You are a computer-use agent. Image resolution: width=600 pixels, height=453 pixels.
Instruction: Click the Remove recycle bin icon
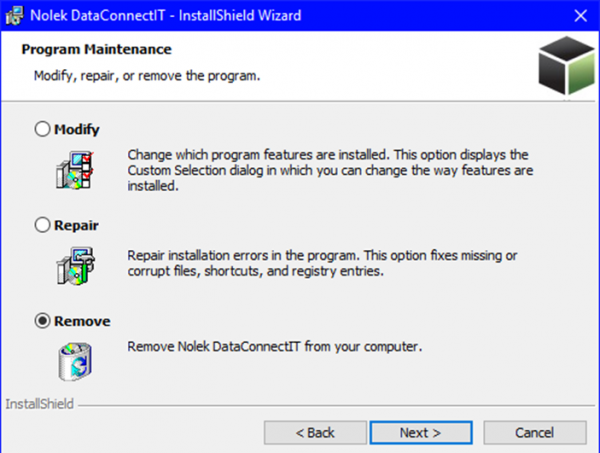[75, 361]
